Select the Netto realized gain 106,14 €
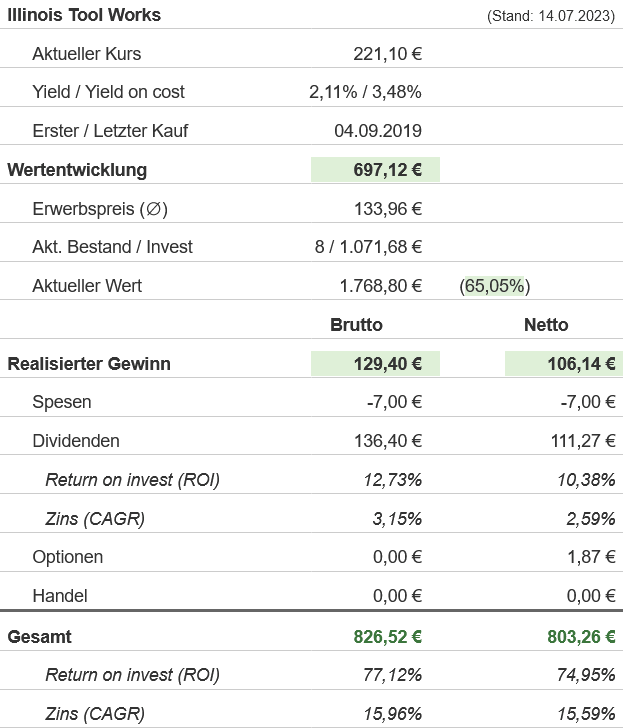This screenshot has height=728, width=623. [581, 364]
